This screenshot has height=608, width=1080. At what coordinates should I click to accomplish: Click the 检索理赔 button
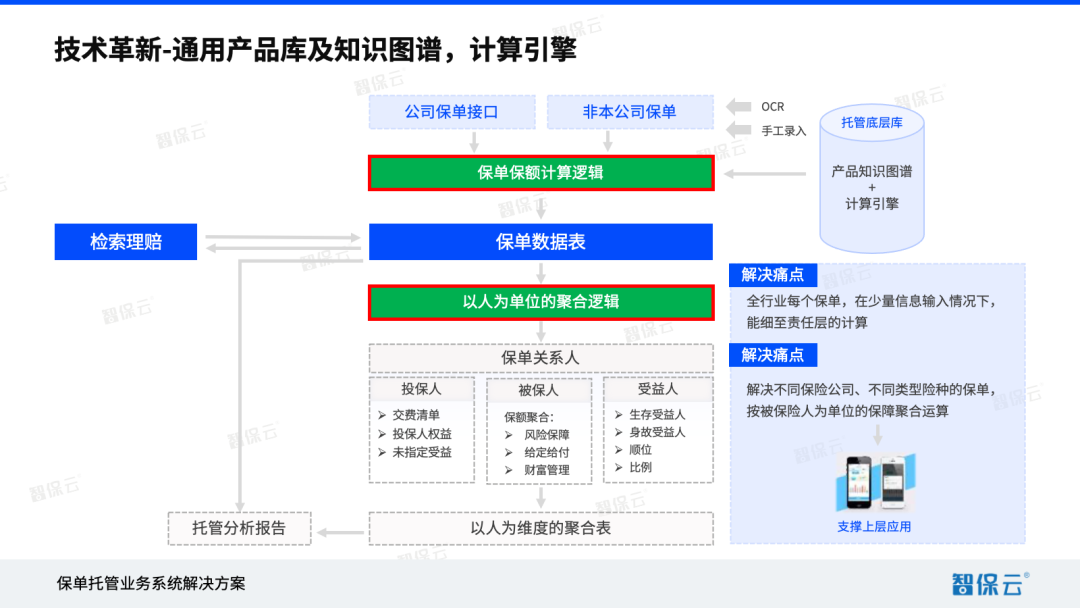coord(125,241)
